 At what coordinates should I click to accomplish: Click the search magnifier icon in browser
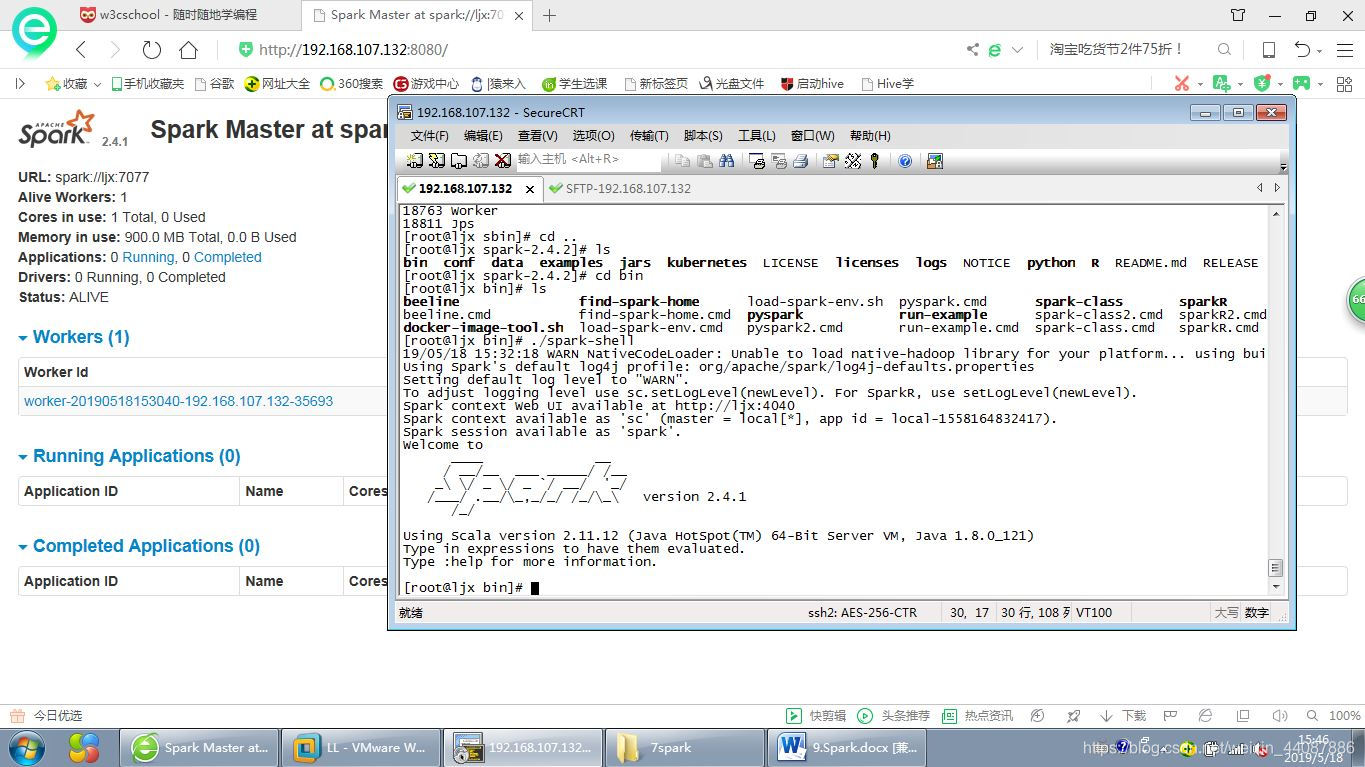[1224, 49]
